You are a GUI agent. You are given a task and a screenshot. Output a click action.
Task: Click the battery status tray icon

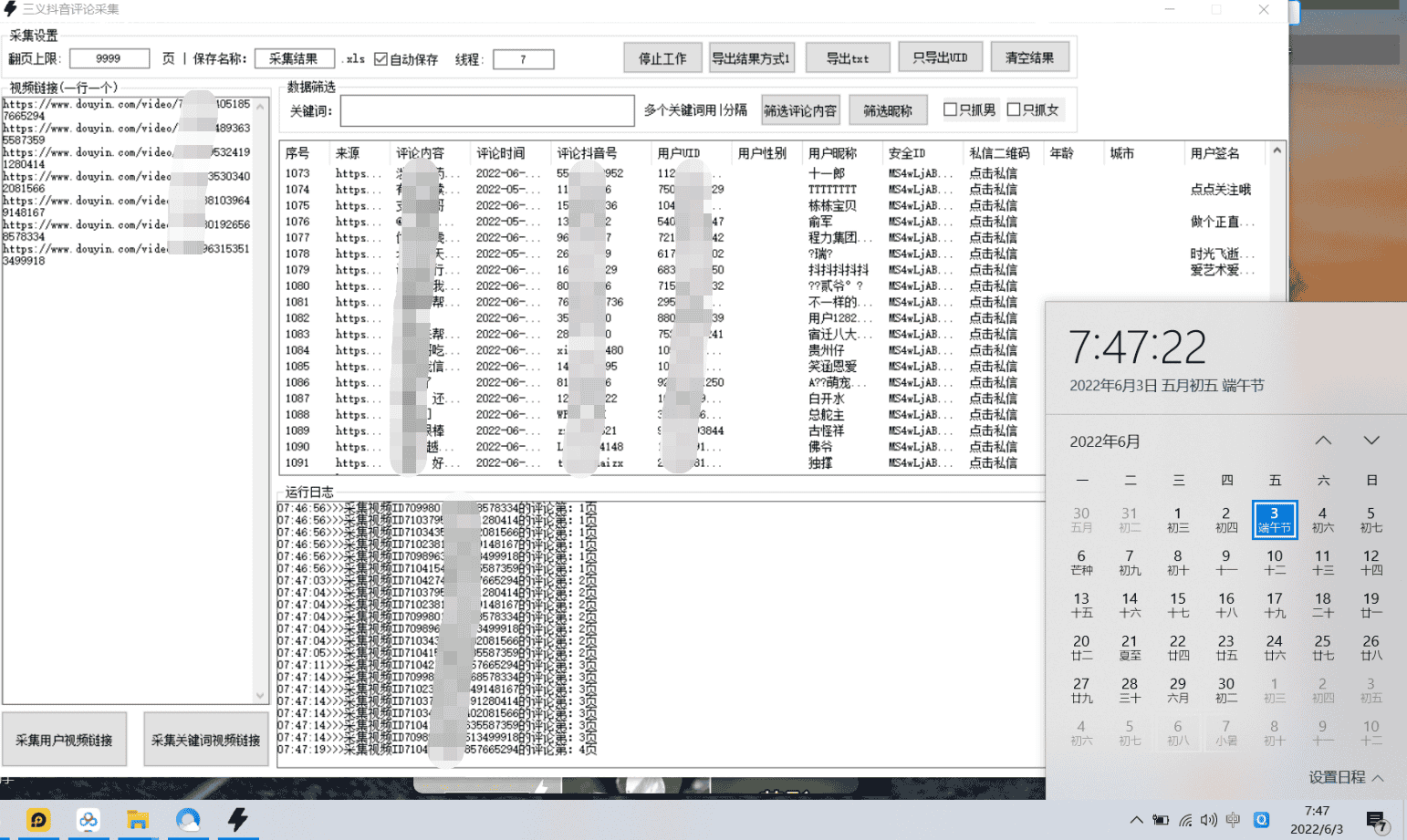tap(1161, 820)
